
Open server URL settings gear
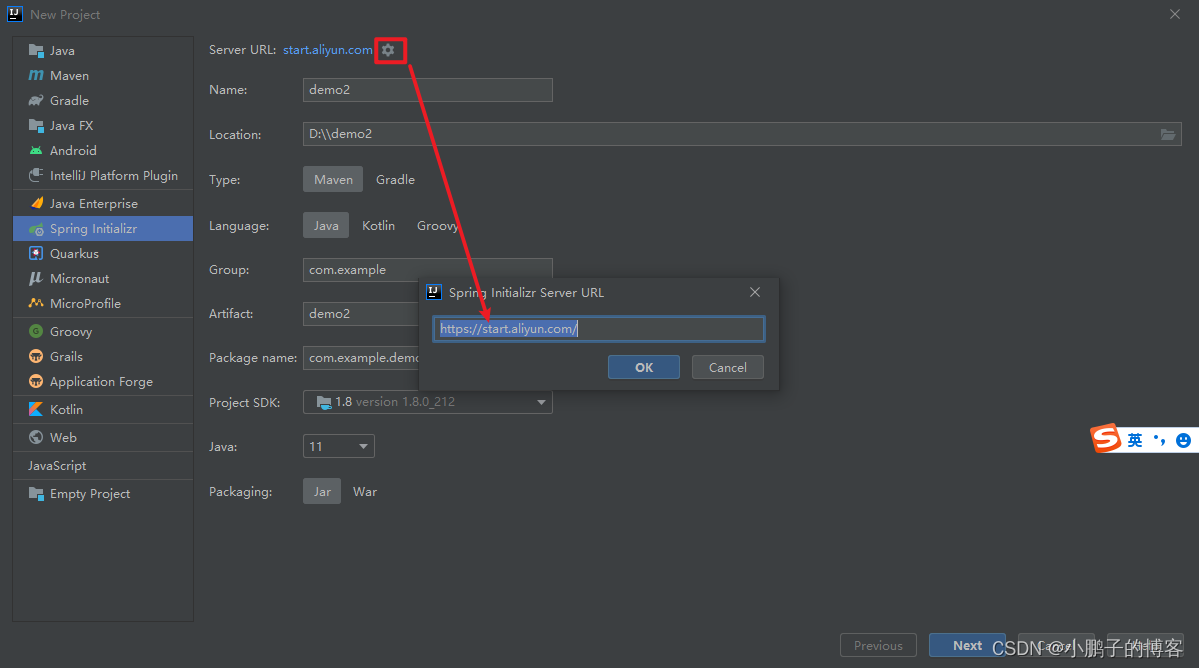[x=388, y=50]
